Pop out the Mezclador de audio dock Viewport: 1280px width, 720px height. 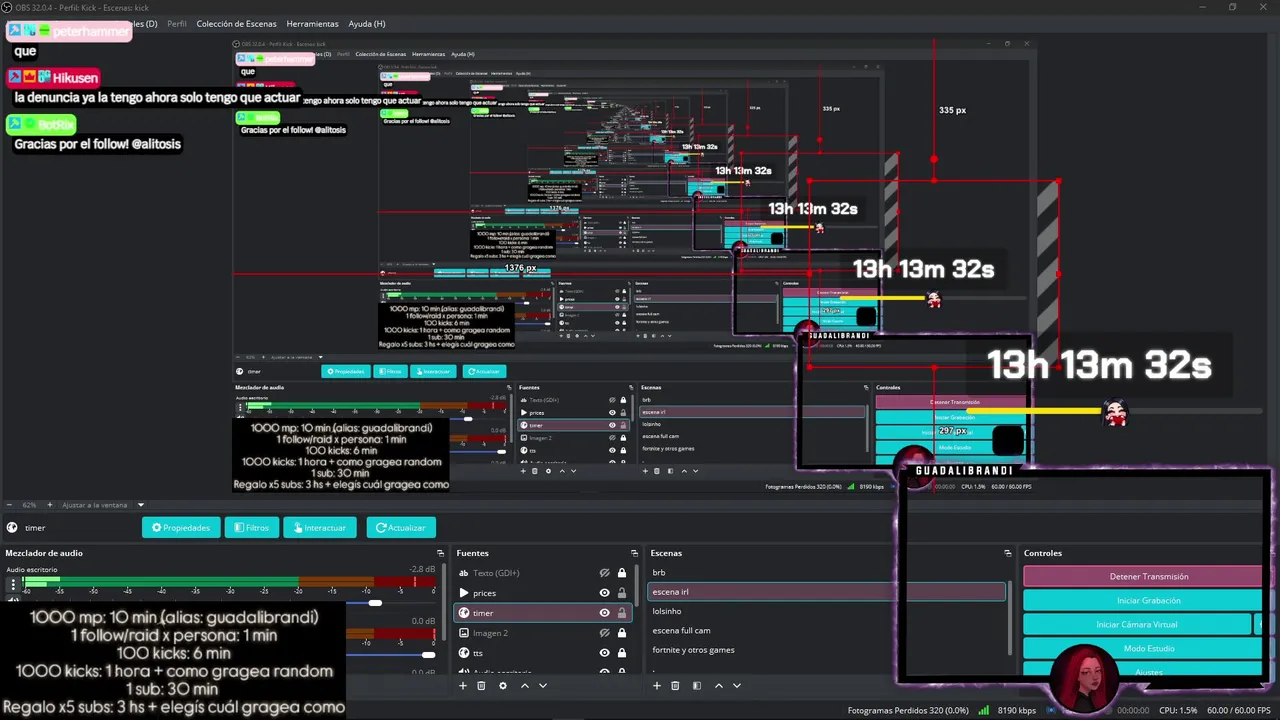pyautogui.click(x=440, y=553)
